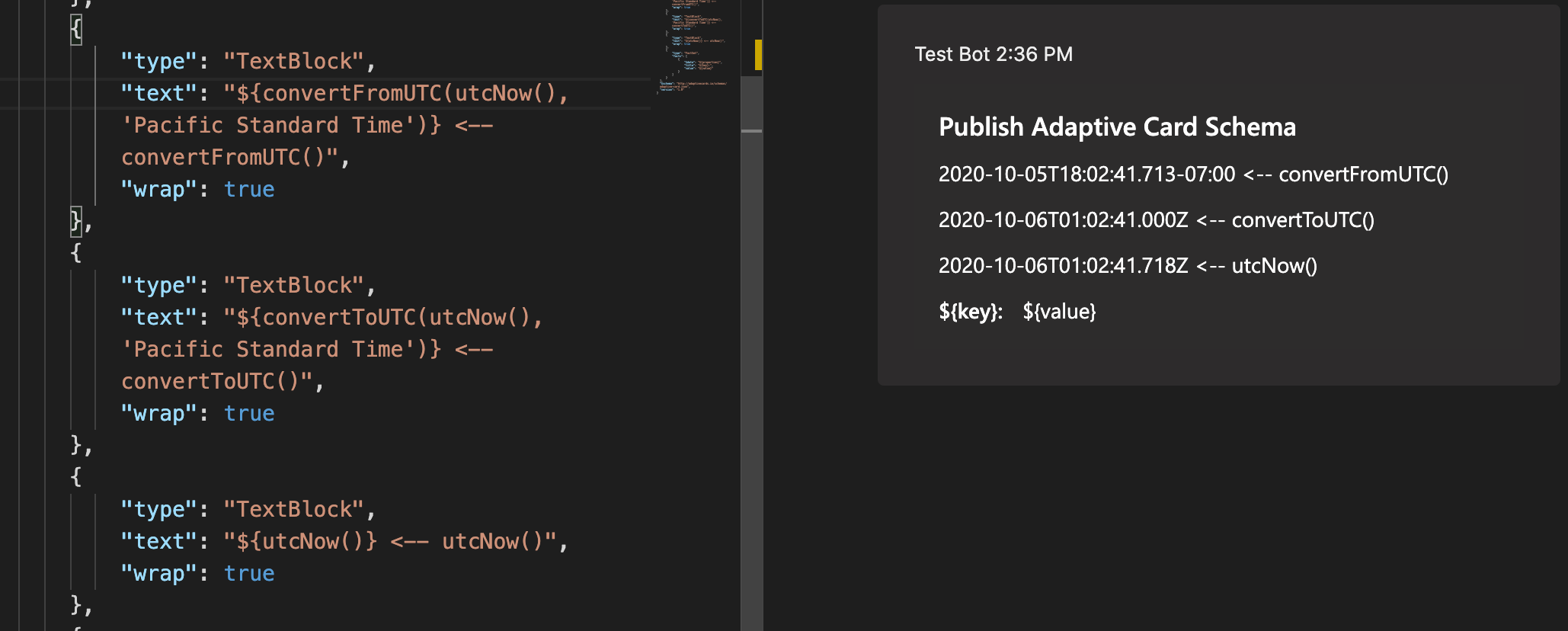Click the convertFromUTC(utcNow() expression line

(344, 93)
